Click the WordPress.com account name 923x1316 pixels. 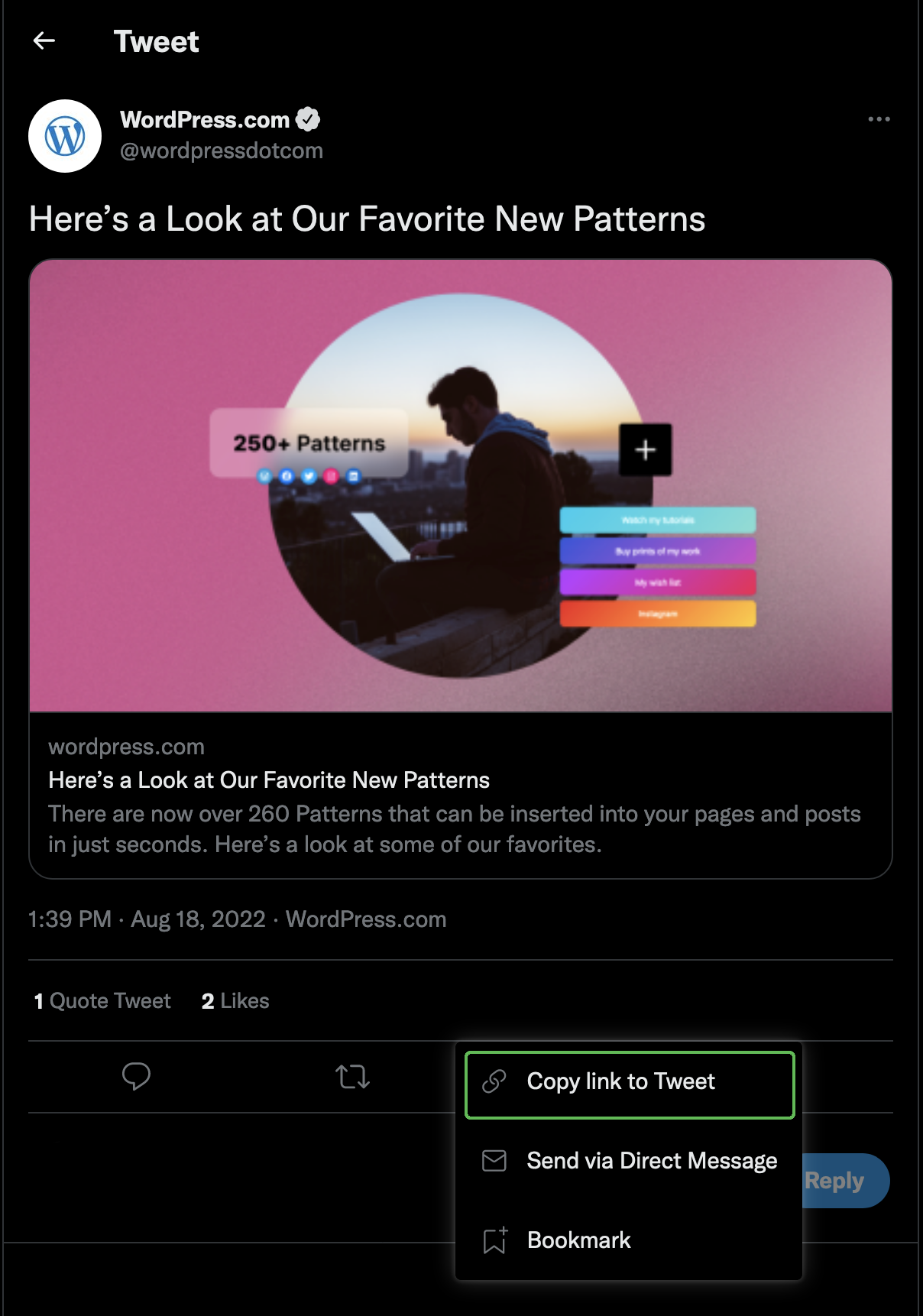(x=205, y=120)
